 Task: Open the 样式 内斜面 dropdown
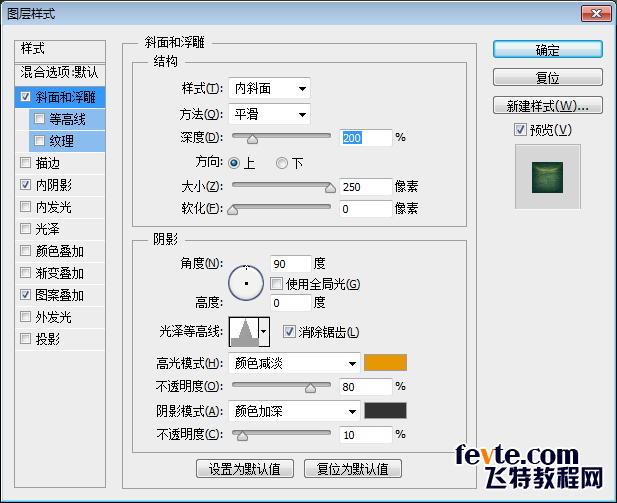coord(269,88)
